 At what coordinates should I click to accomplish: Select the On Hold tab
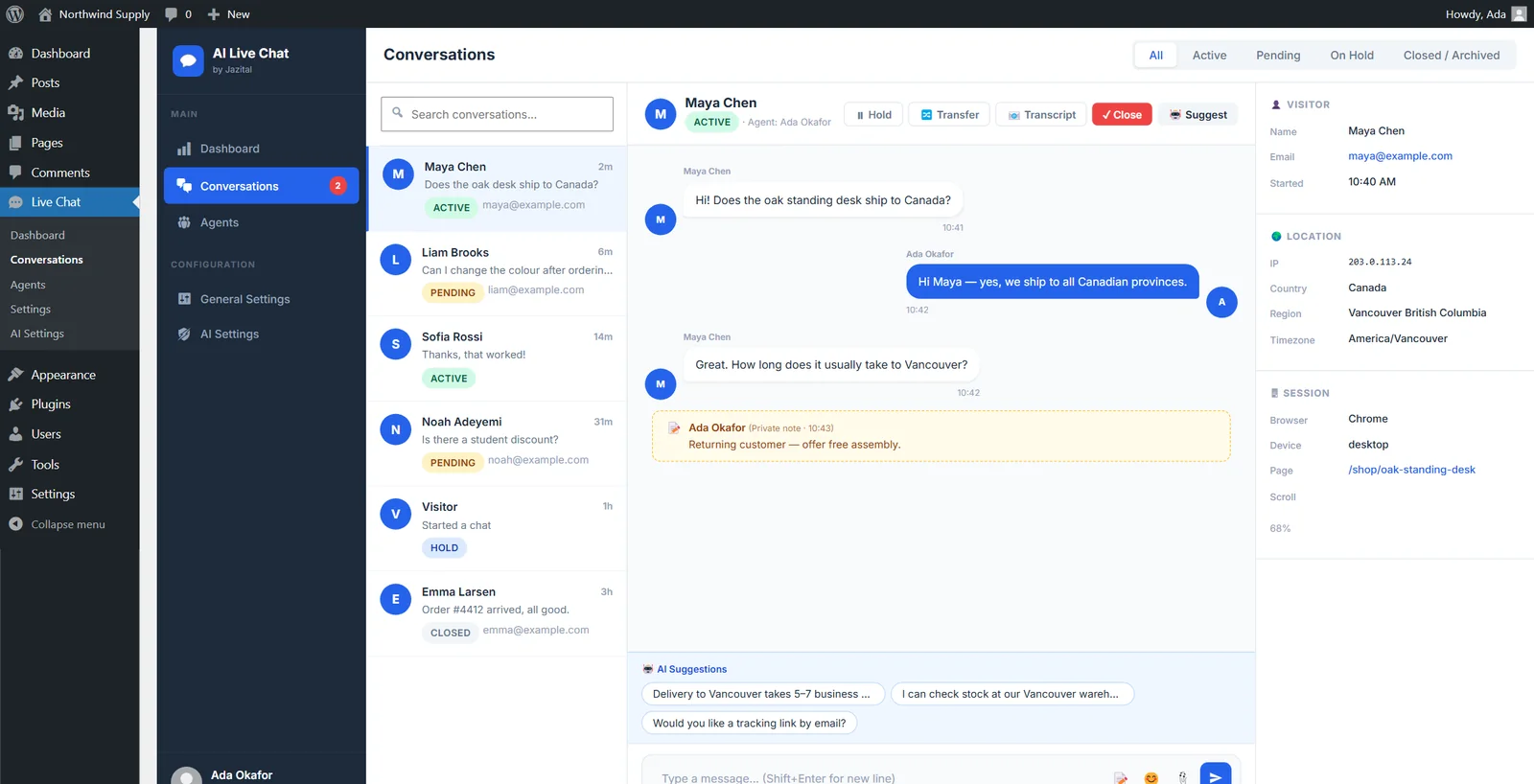(x=1352, y=55)
